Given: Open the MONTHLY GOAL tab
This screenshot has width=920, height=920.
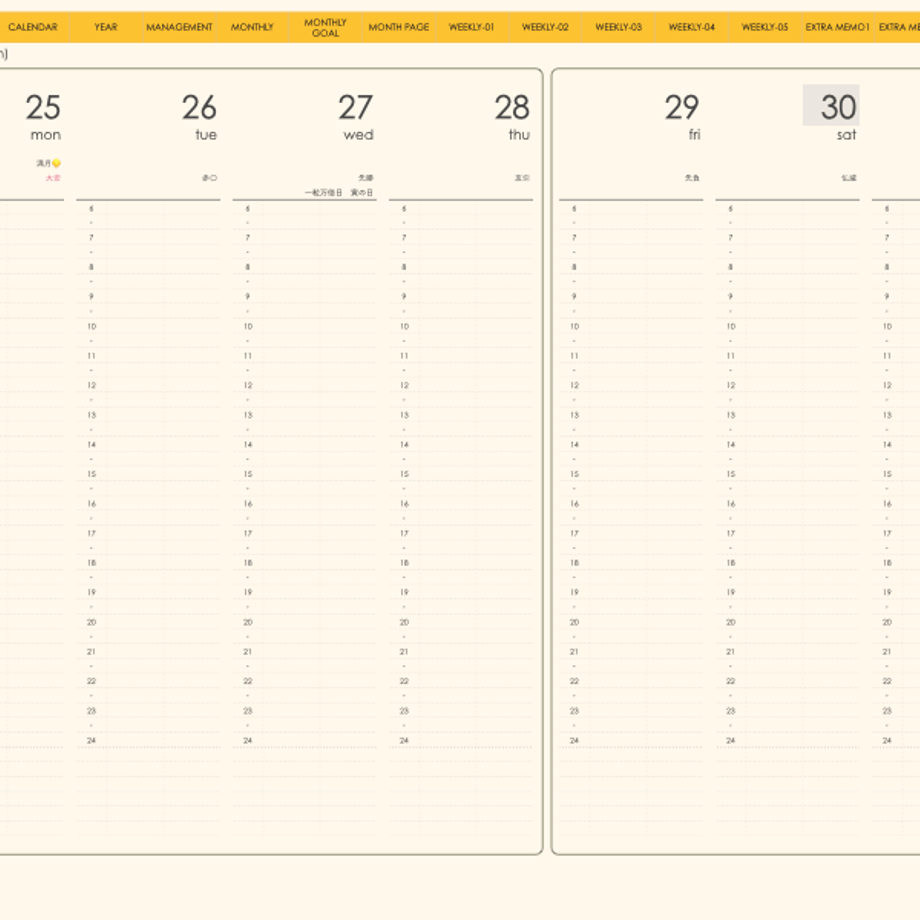Looking at the screenshot, I should click(x=326, y=27).
